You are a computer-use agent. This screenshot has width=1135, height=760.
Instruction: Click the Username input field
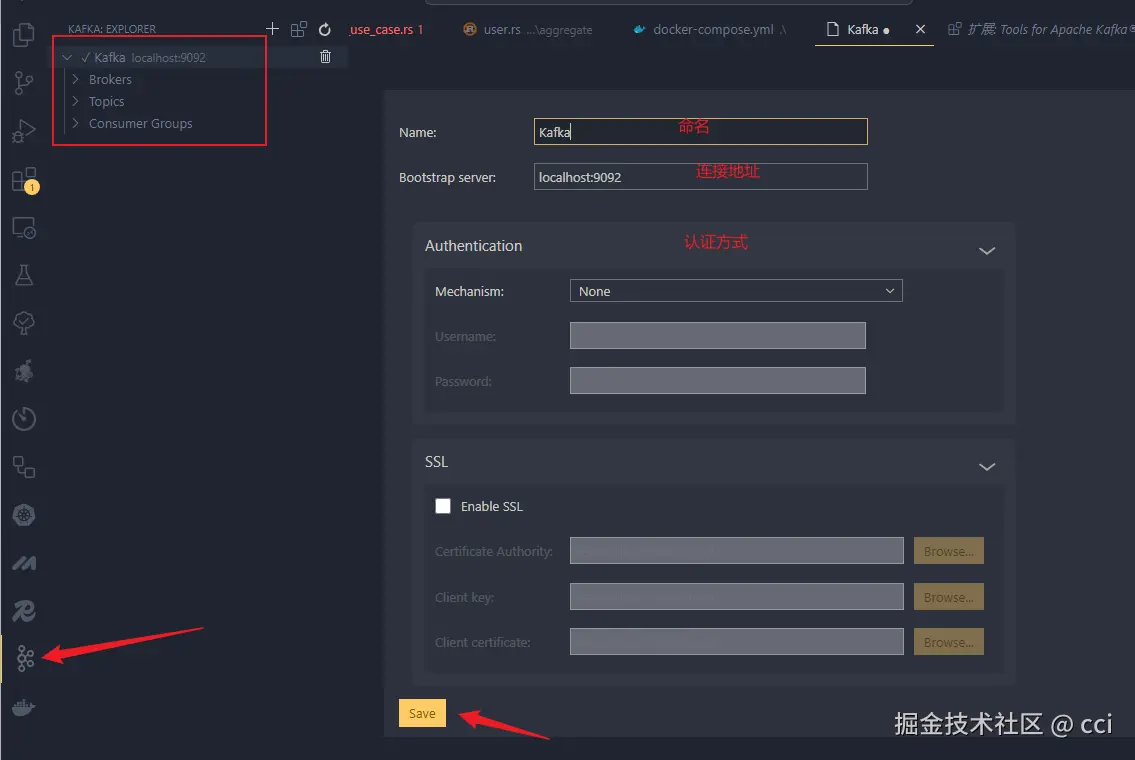[717, 336]
